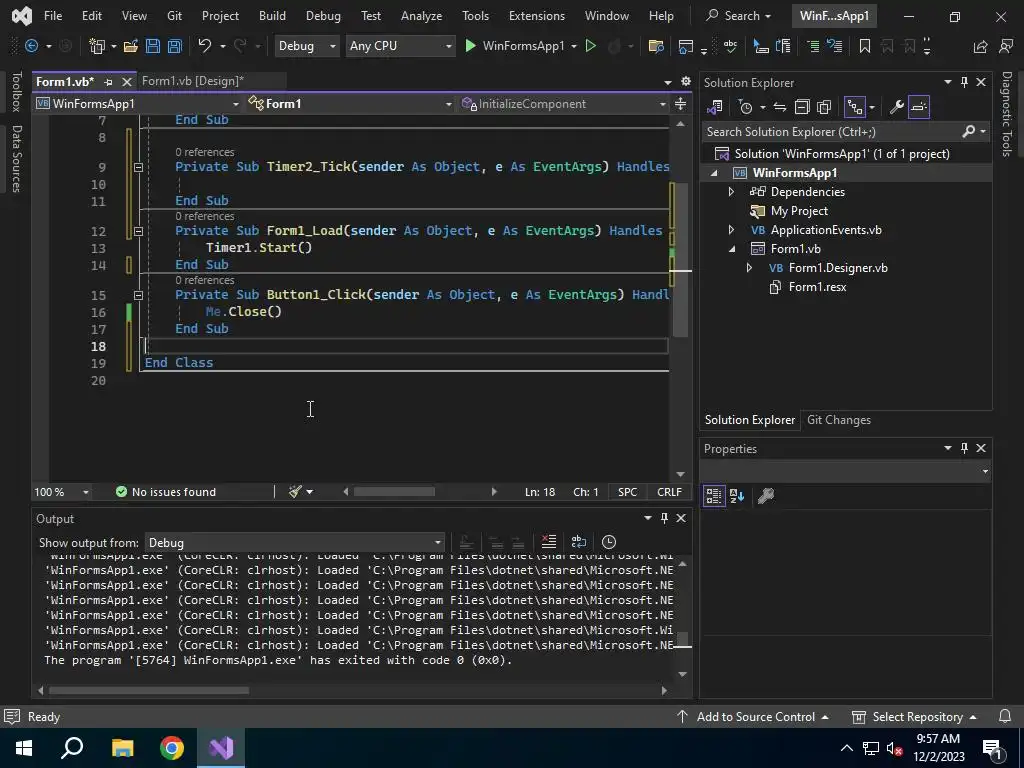
Task: Open the Debug configuration dropdown
Action: pyautogui.click(x=306, y=46)
